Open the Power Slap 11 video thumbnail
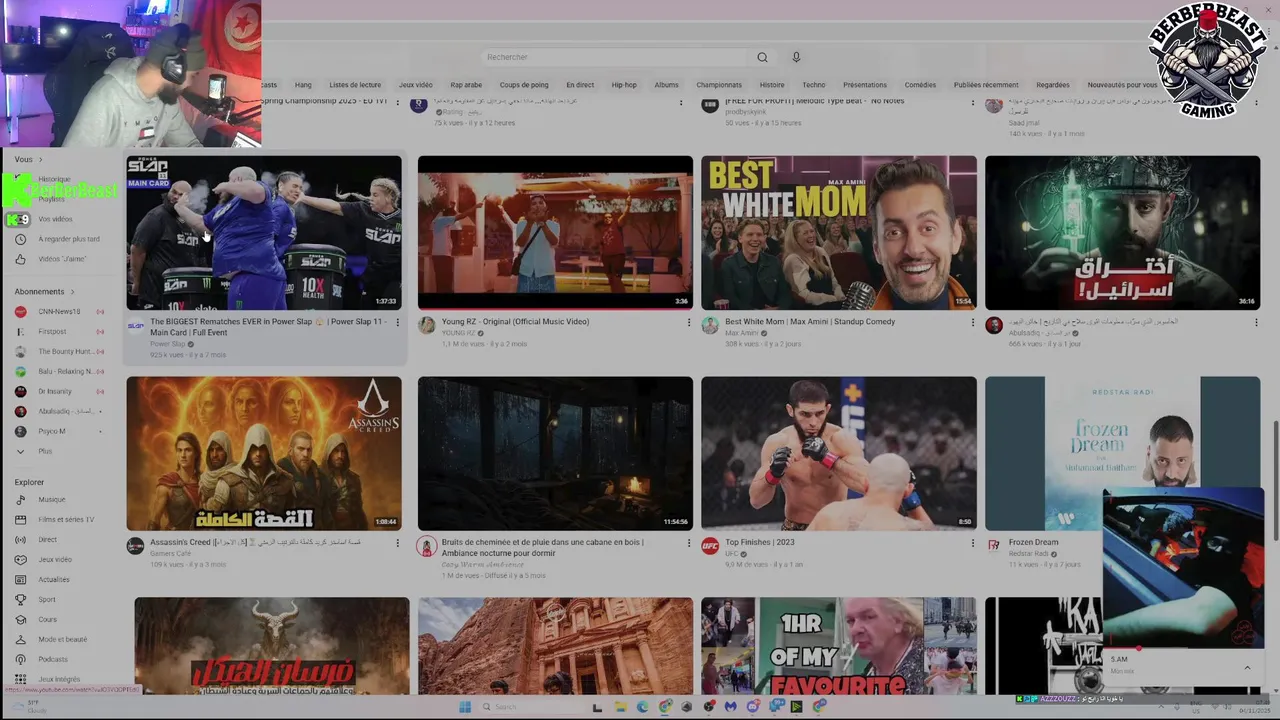 264,232
